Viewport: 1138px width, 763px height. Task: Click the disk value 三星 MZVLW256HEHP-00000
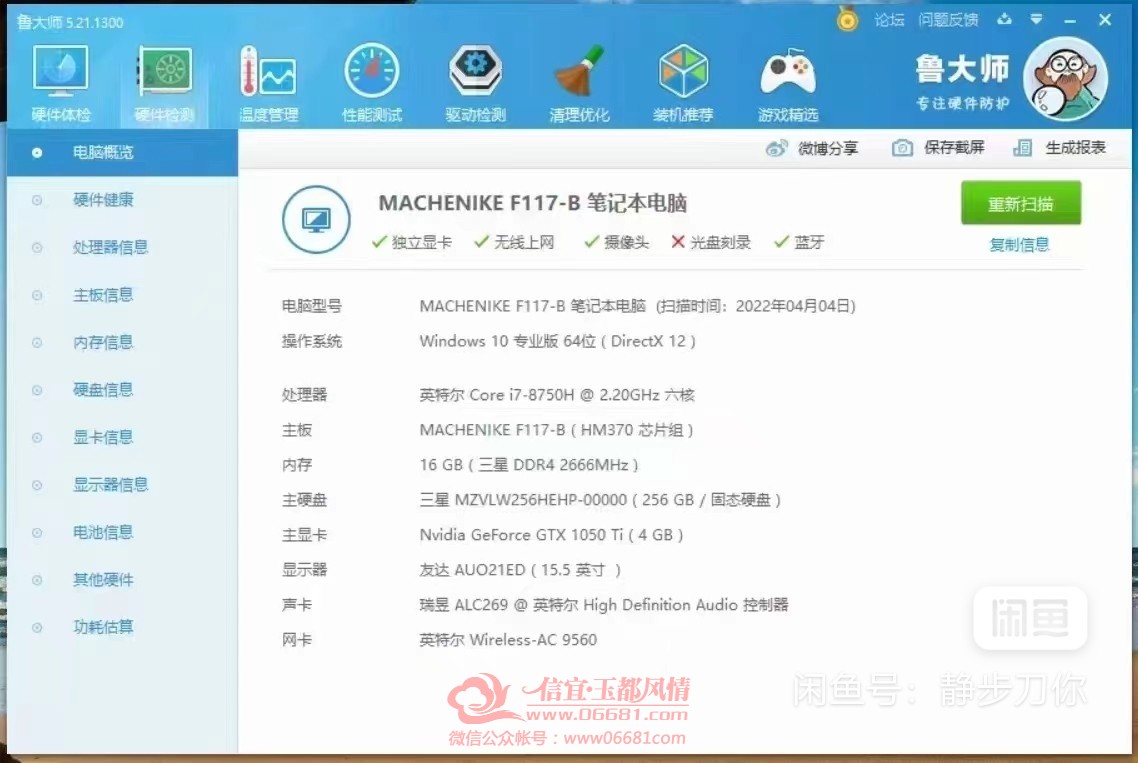(x=599, y=500)
